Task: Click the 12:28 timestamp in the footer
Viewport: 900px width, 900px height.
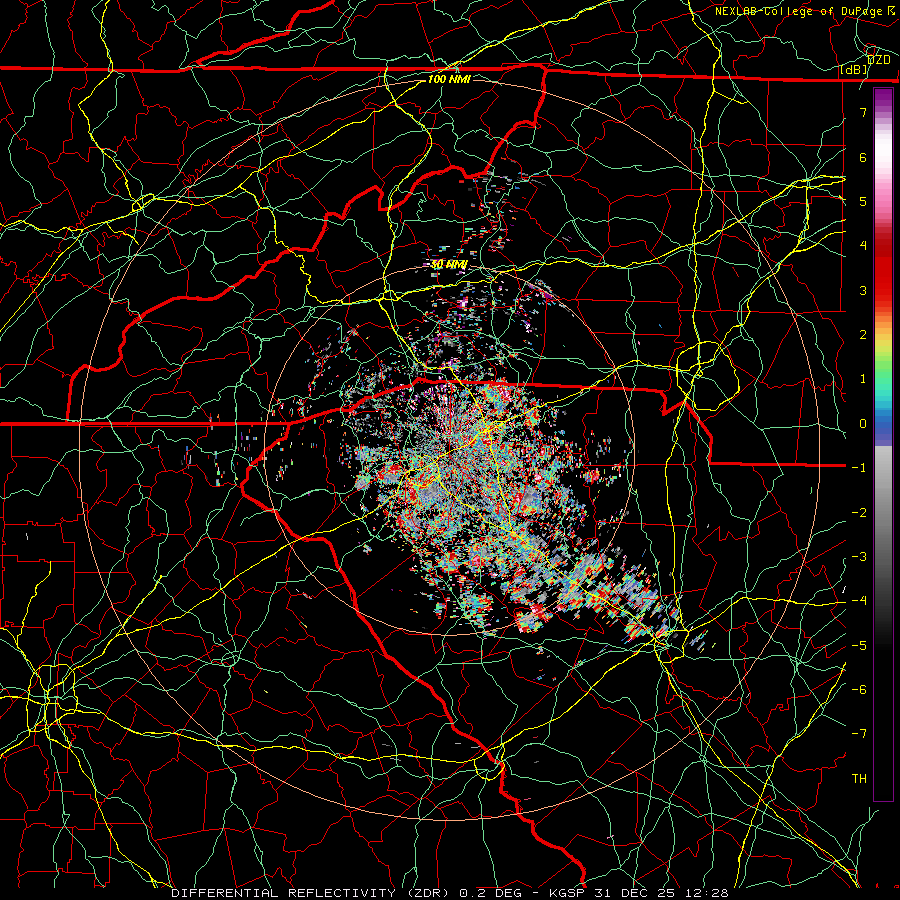Action: [705, 893]
